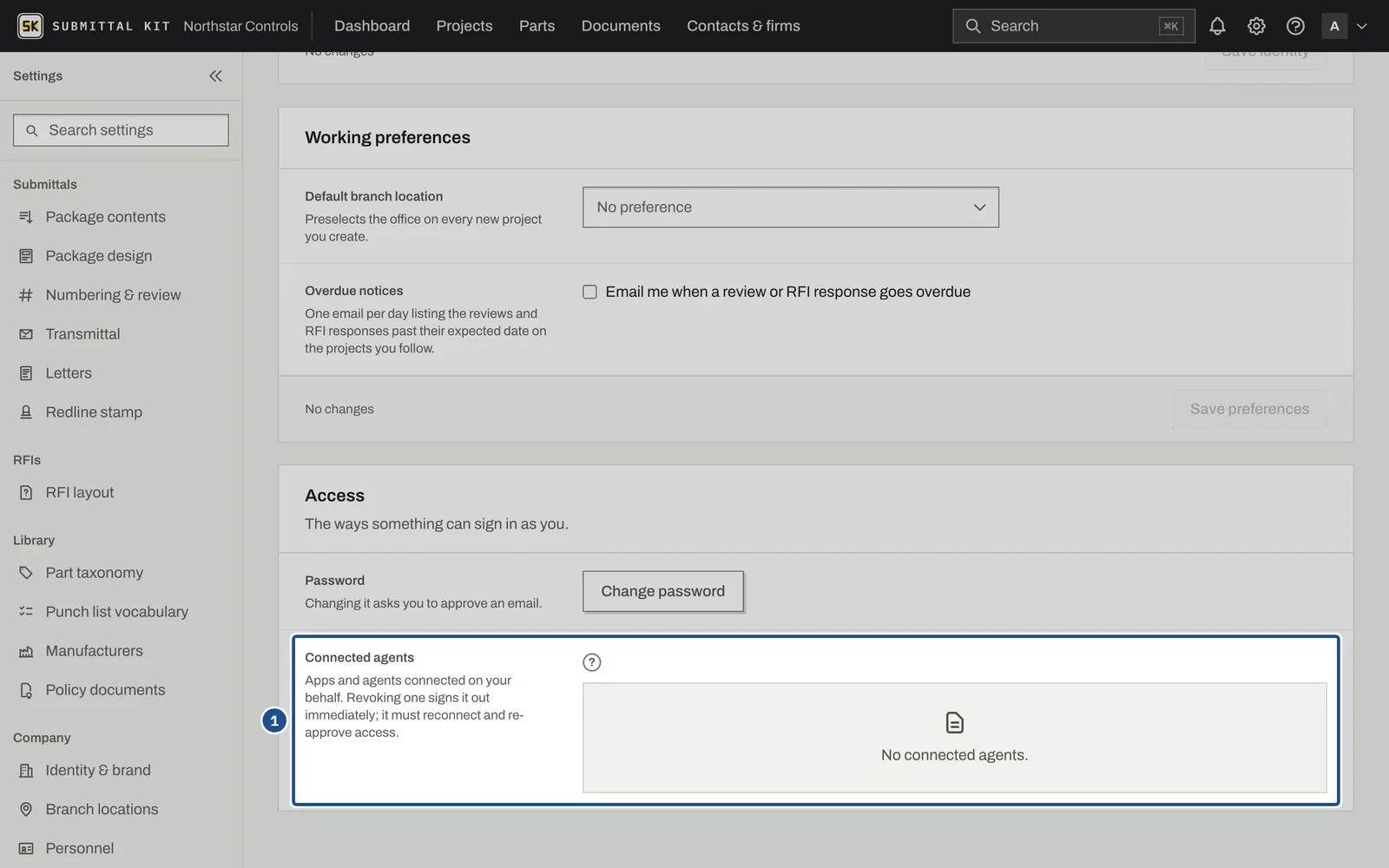Click the Part taxonomy tag icon
Viewport: 1389px width, 868px height.
pyautogui.click(x=26, y=573)
